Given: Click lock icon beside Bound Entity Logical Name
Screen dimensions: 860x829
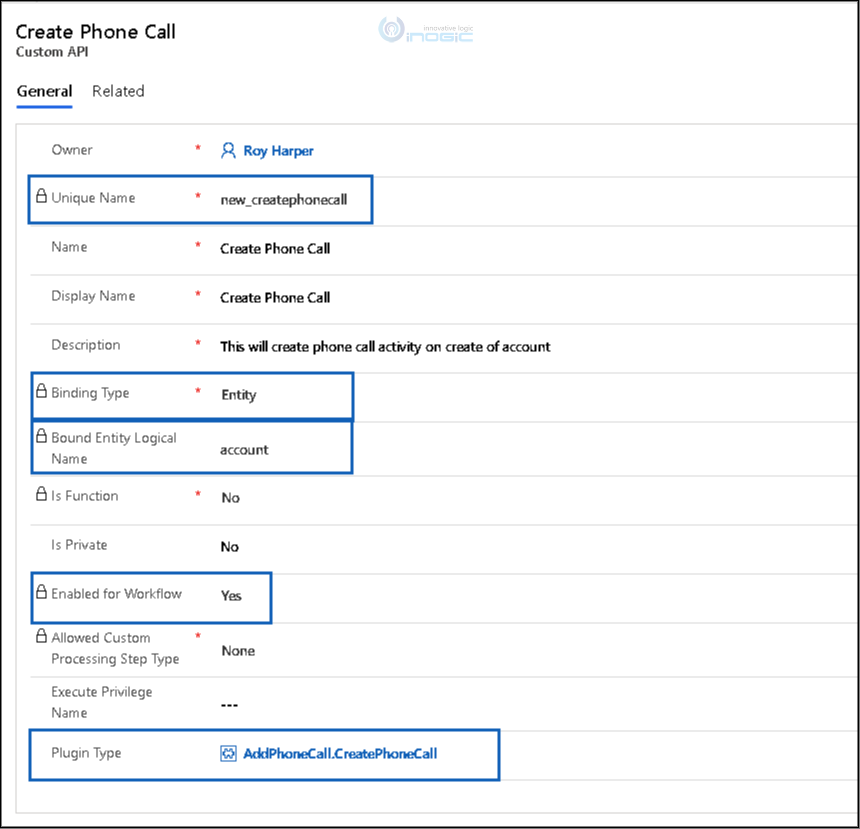Looking at the screenshot, I should click(41, 436).
